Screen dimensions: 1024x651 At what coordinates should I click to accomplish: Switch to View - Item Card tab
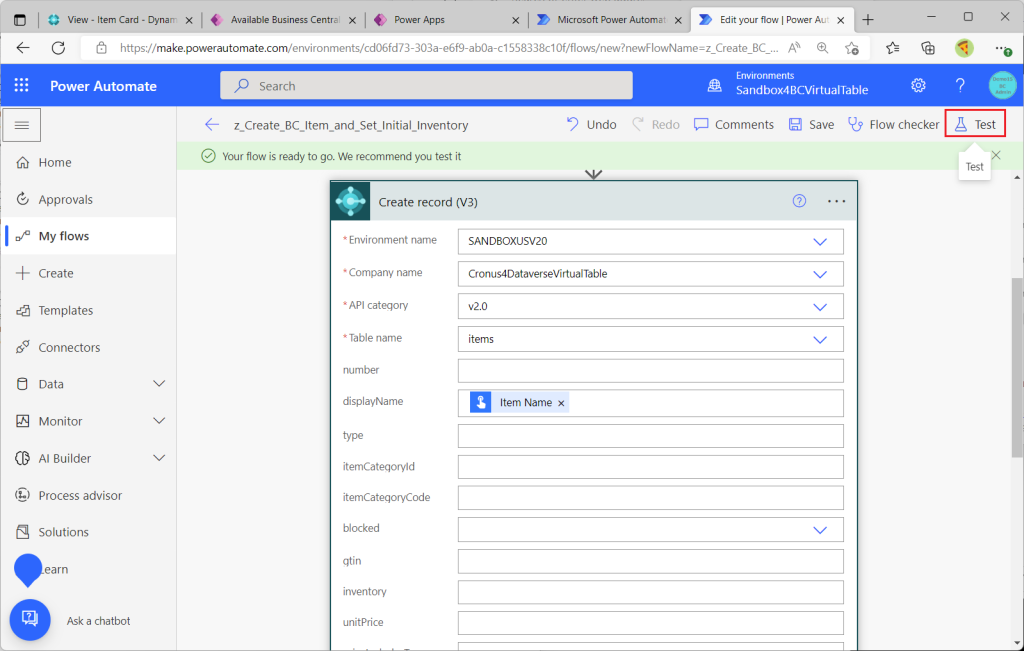point(120,20)
